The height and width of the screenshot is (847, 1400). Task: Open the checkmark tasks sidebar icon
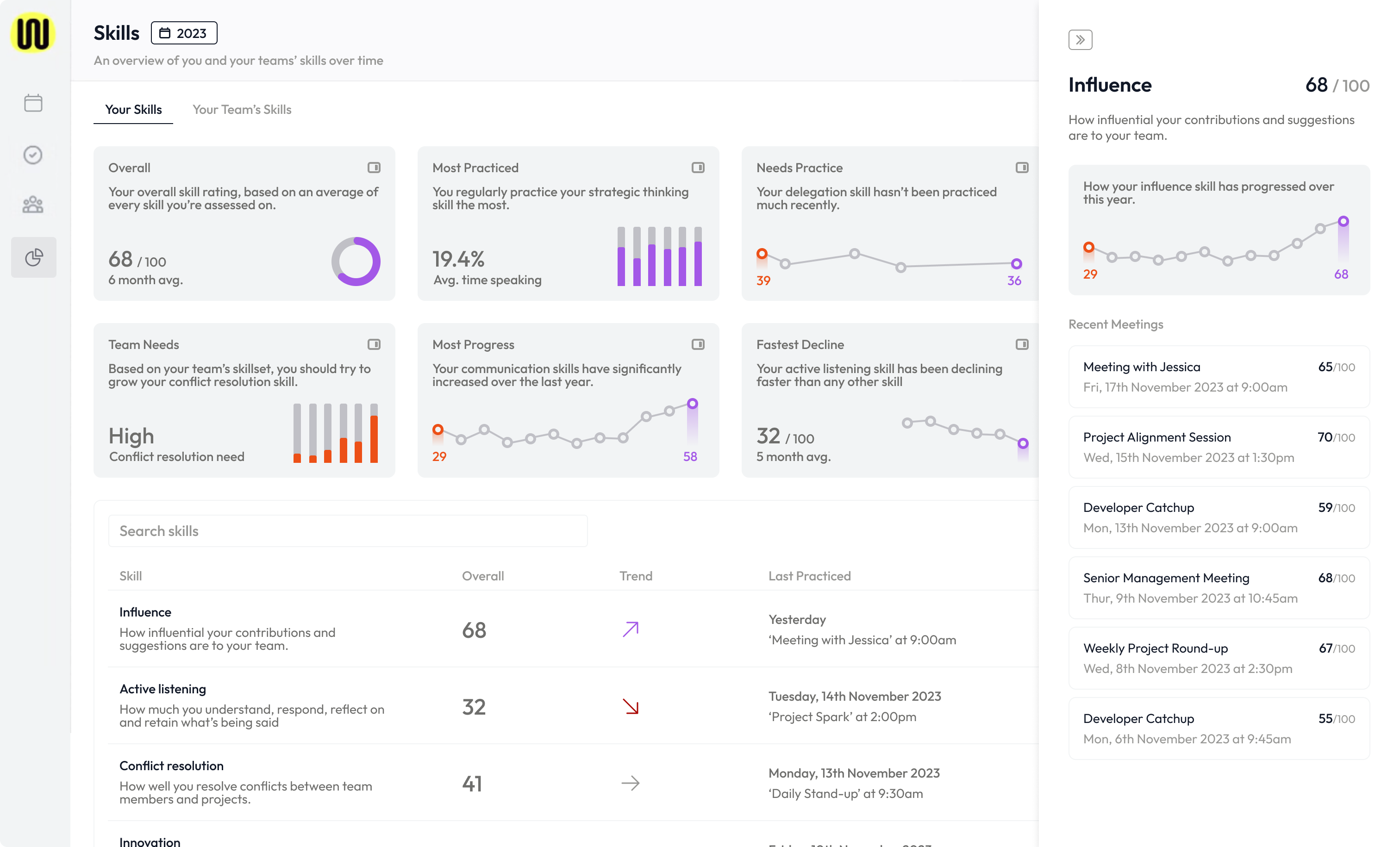(x=33, y=155)
